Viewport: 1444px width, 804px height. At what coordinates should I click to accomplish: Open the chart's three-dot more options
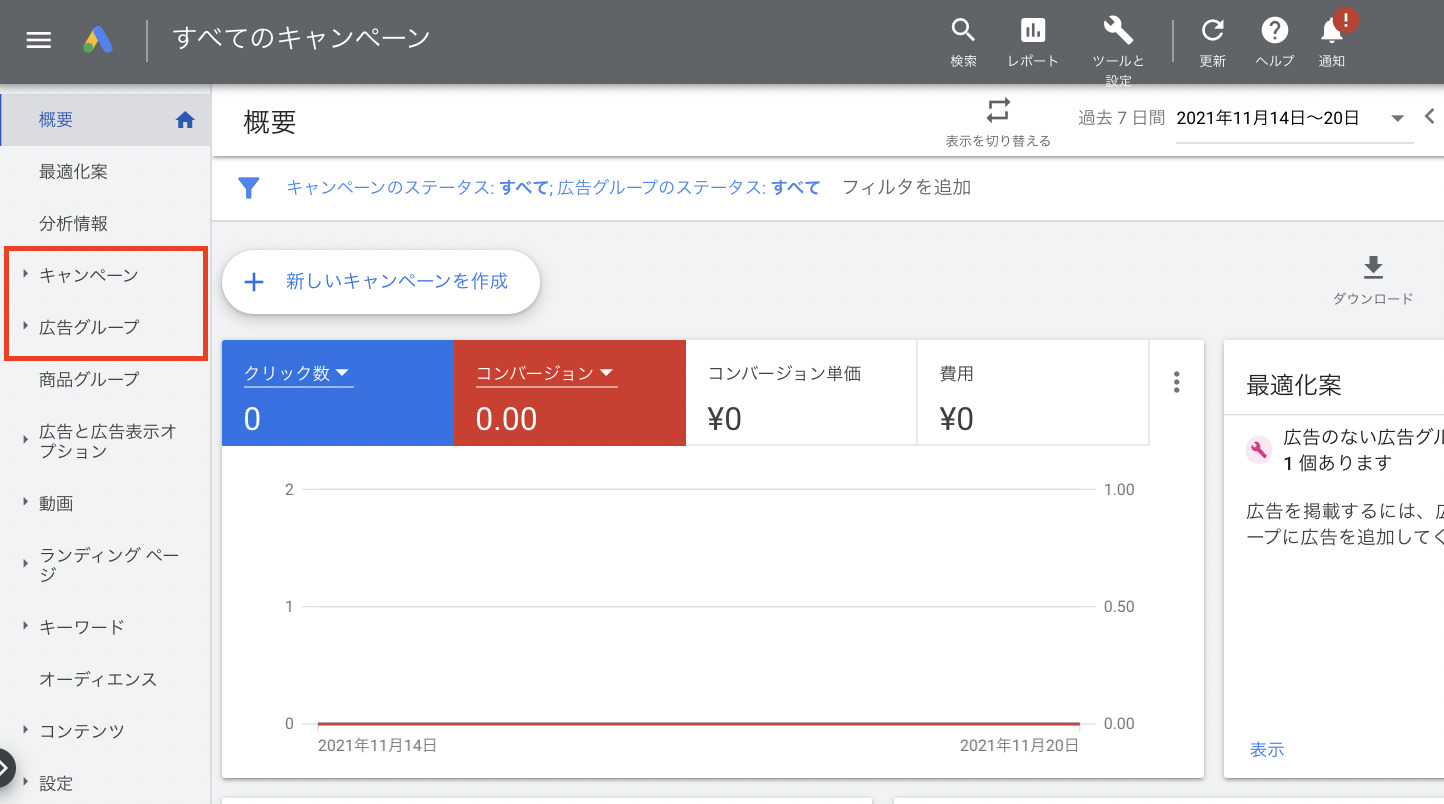[1176, 382]
